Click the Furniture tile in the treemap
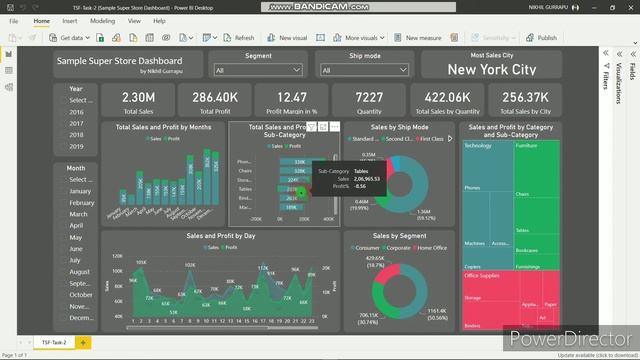This screenshot has width=640, height=360. click(x=537, y=205)
